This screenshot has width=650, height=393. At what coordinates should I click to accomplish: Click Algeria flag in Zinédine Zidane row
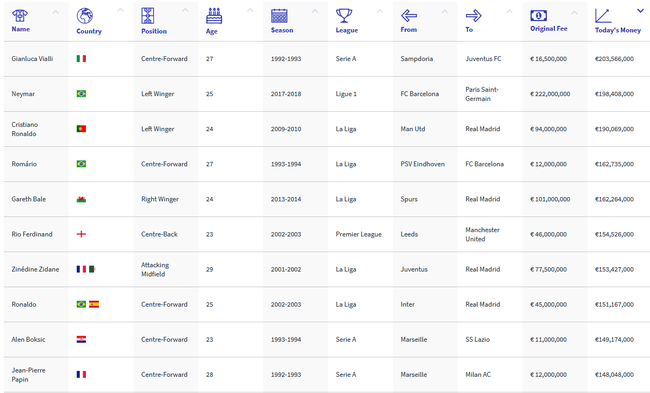point(92,269)
